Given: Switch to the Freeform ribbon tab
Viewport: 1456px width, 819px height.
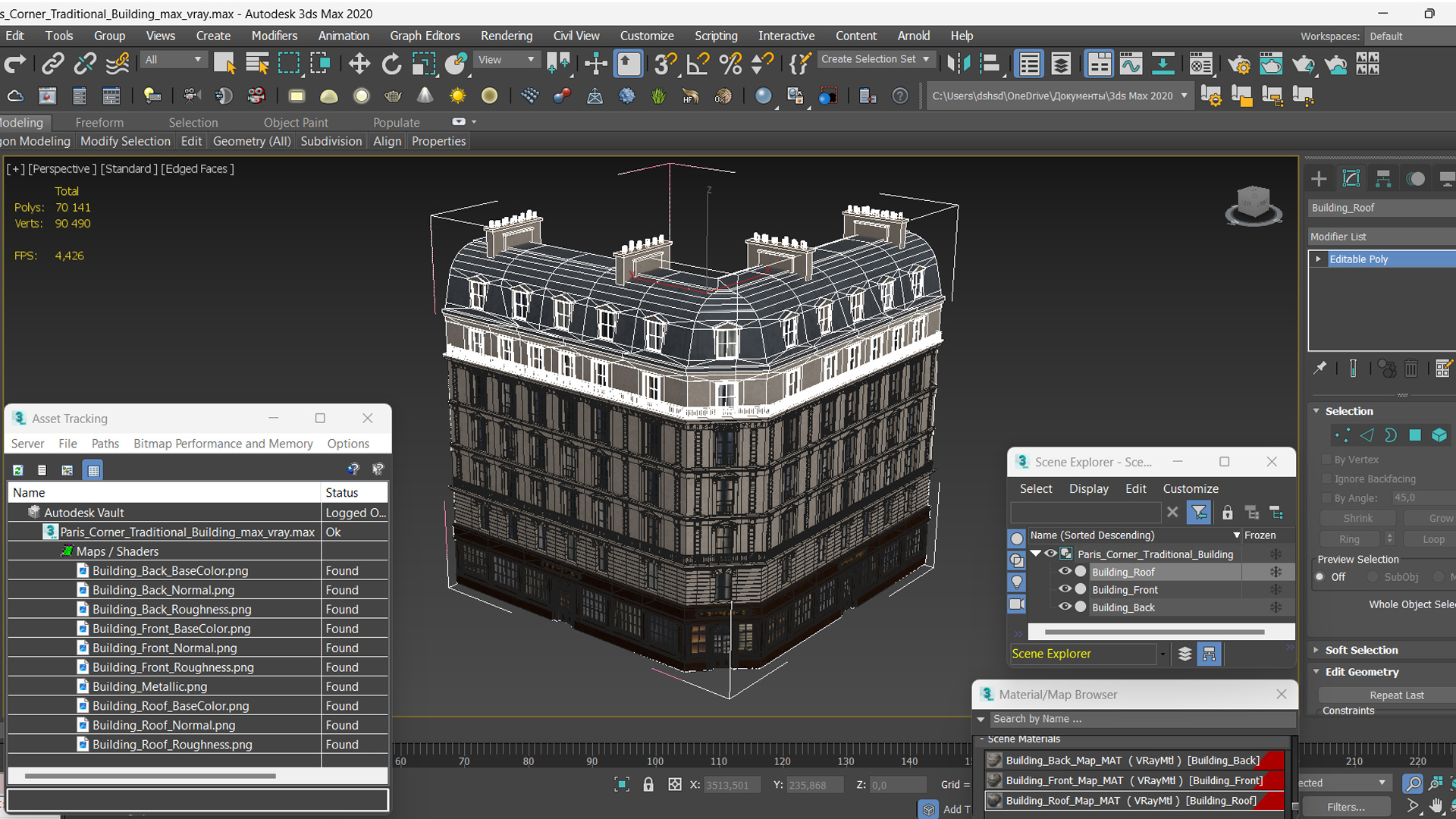Looking at the screenshot, I should pyautogui.click(x=99, y=122).
